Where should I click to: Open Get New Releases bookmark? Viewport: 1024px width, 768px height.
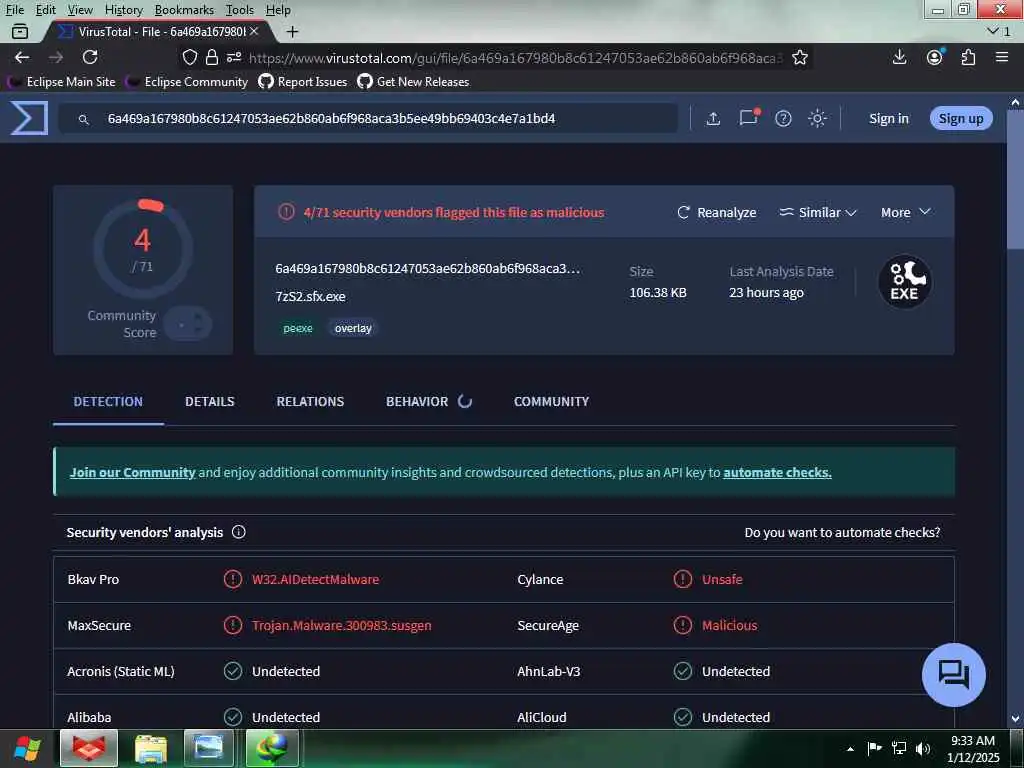413,82
